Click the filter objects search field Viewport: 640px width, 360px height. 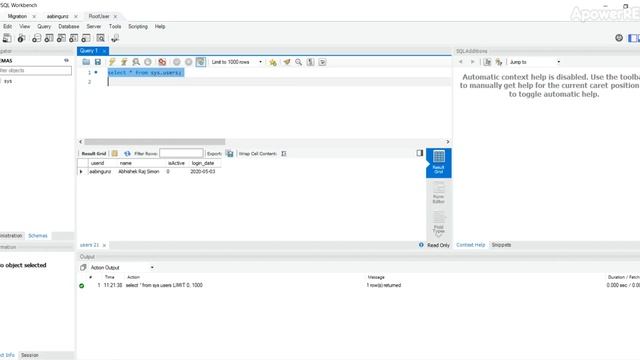coord(36,71)
